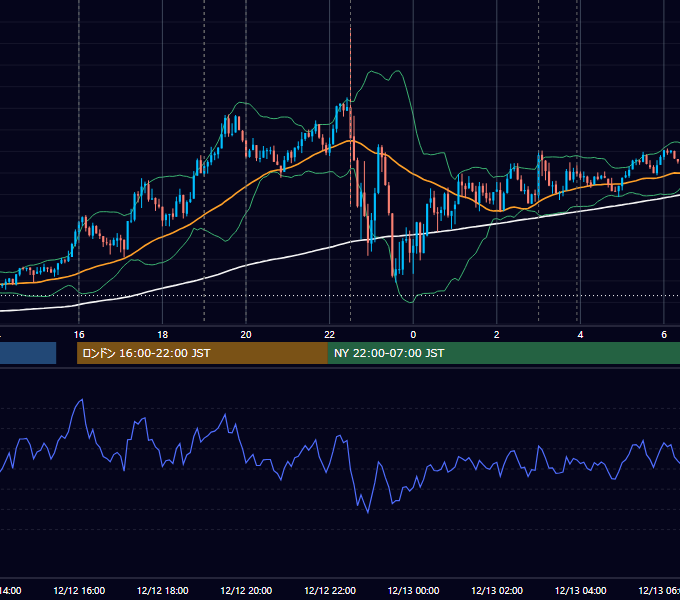
Task: Click the 12/13 02:00 date label
Action: pyautogui.click(x=497, y=590)
